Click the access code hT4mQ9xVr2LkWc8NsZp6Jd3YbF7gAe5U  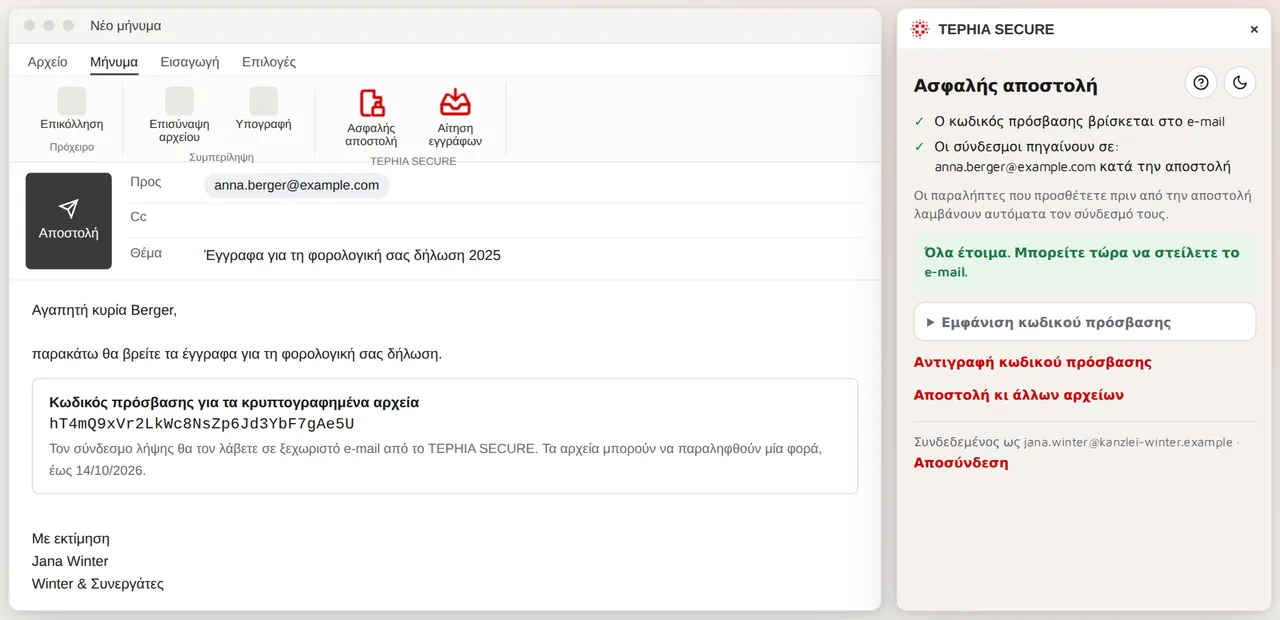(202, 423)
